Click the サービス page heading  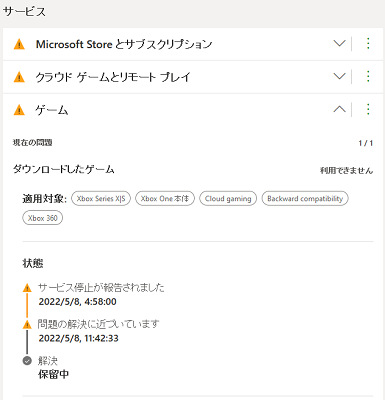pos(24,12)
